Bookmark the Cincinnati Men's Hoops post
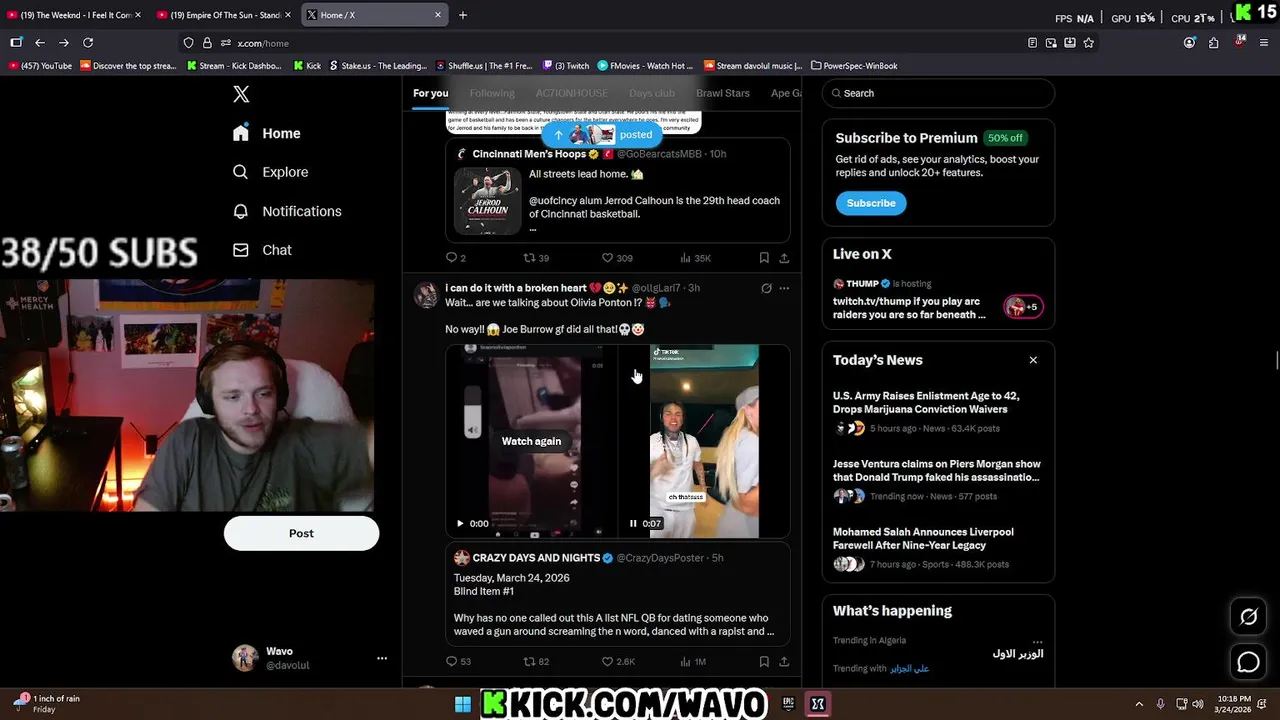 tap(764, 258)
